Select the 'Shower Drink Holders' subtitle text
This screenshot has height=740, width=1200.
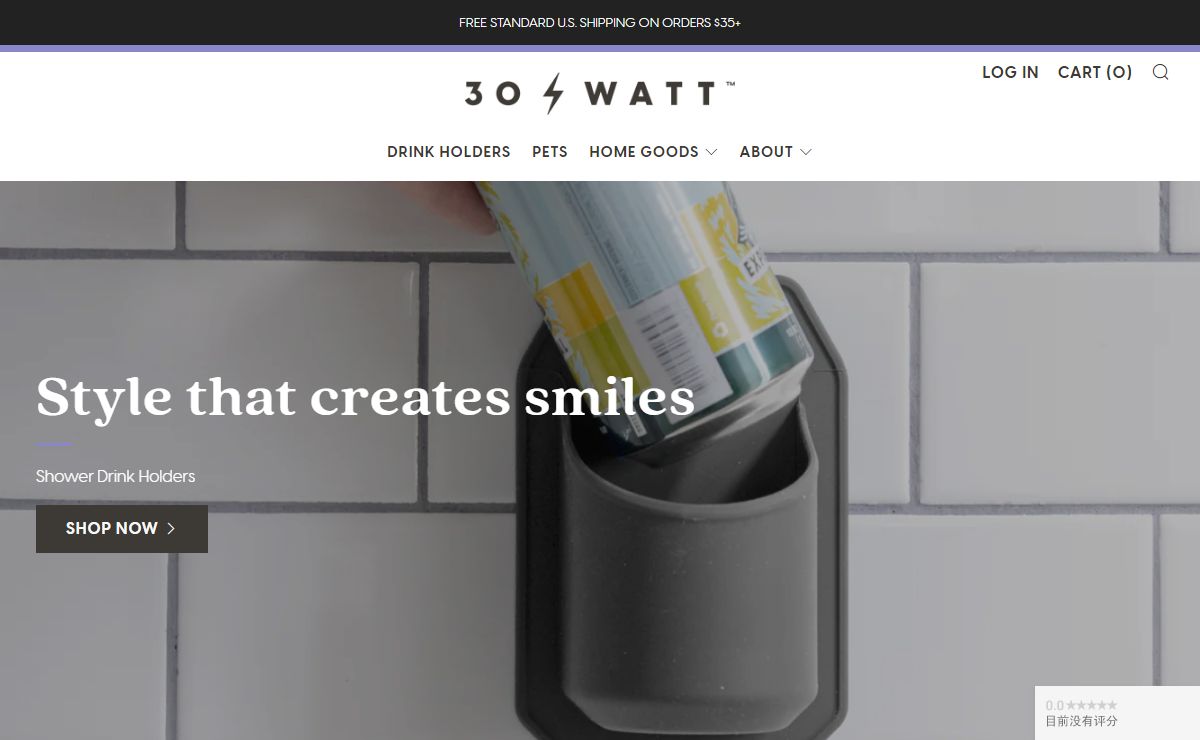pos(116,476)
